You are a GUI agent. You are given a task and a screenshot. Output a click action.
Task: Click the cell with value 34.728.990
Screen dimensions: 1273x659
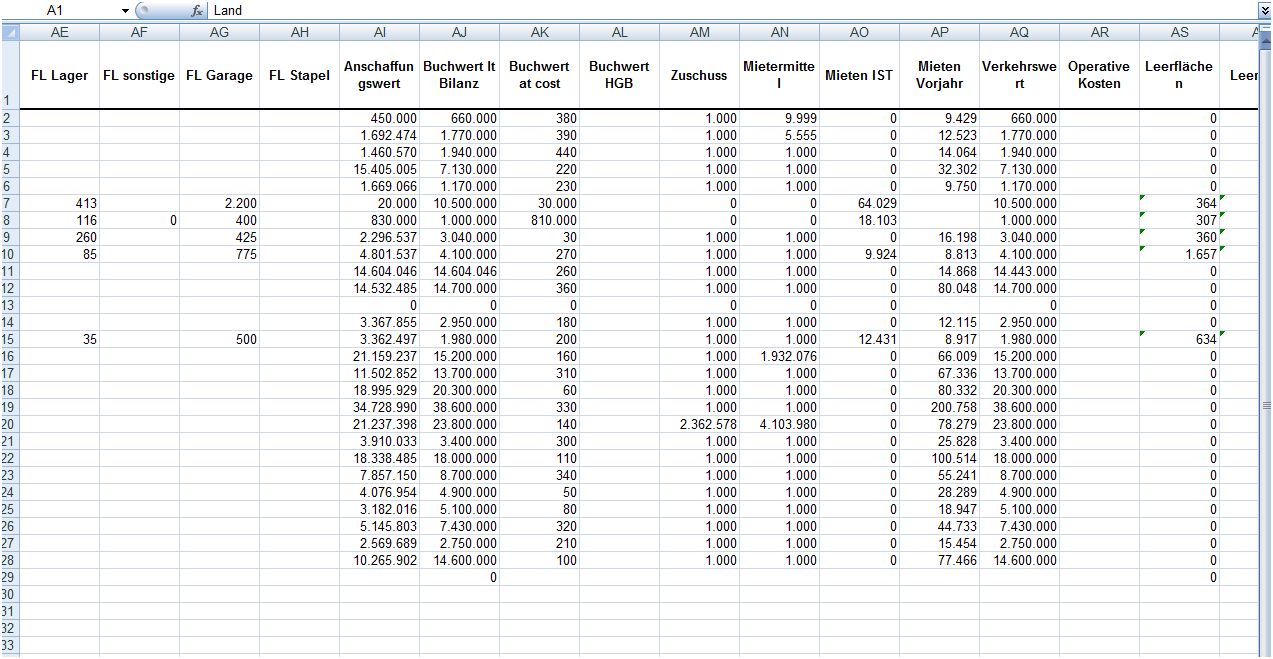coord(379,407)
